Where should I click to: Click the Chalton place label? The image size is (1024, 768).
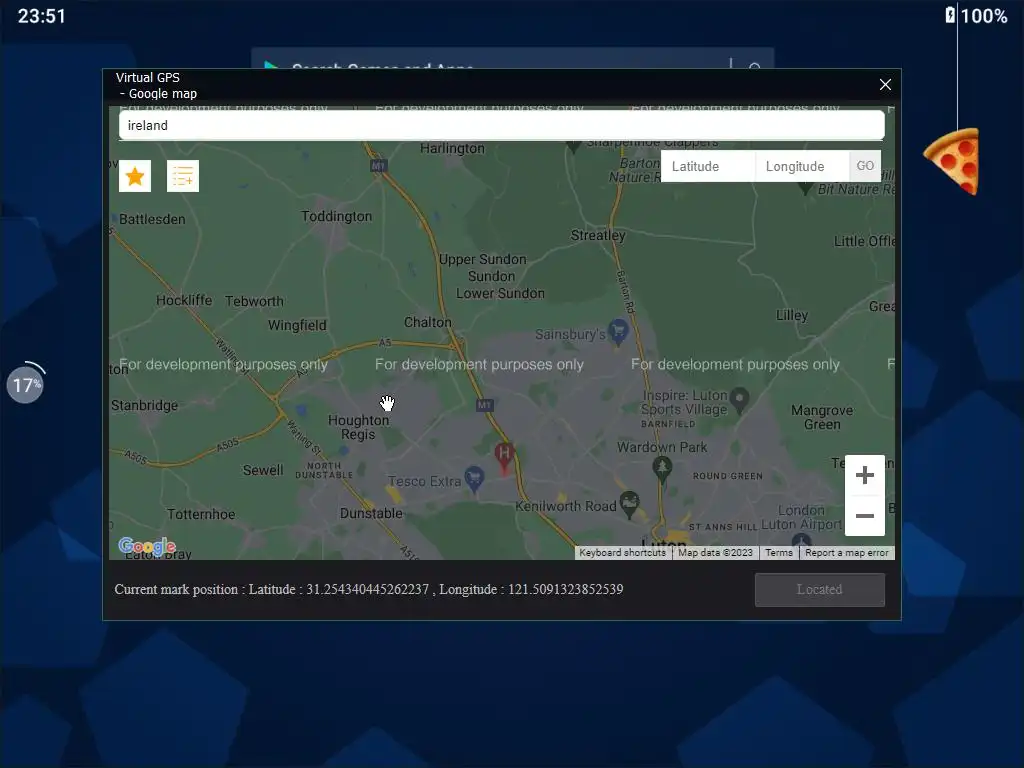coord(427,322)
